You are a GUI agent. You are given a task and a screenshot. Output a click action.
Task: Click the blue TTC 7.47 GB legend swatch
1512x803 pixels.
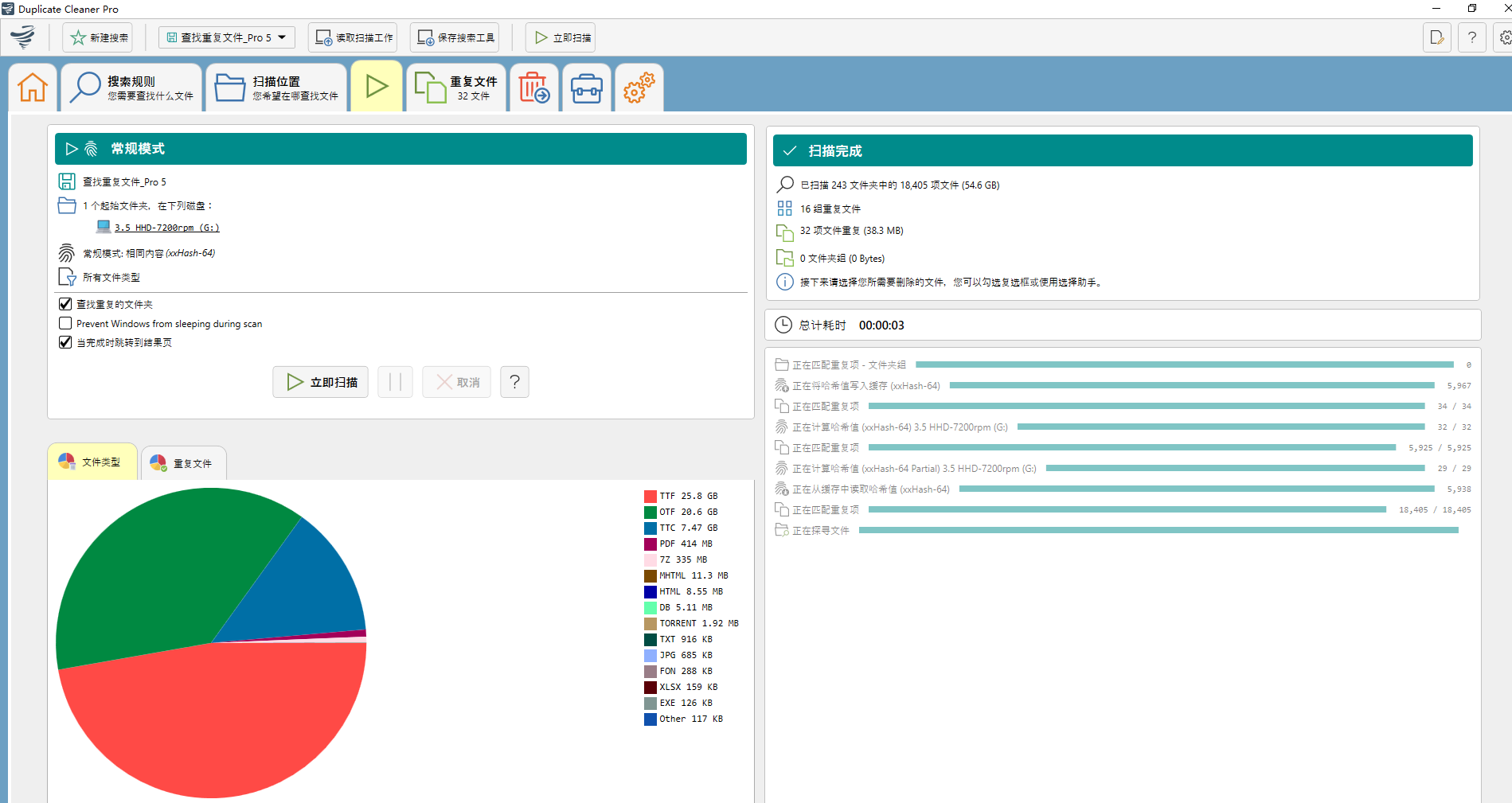point(651,528)
